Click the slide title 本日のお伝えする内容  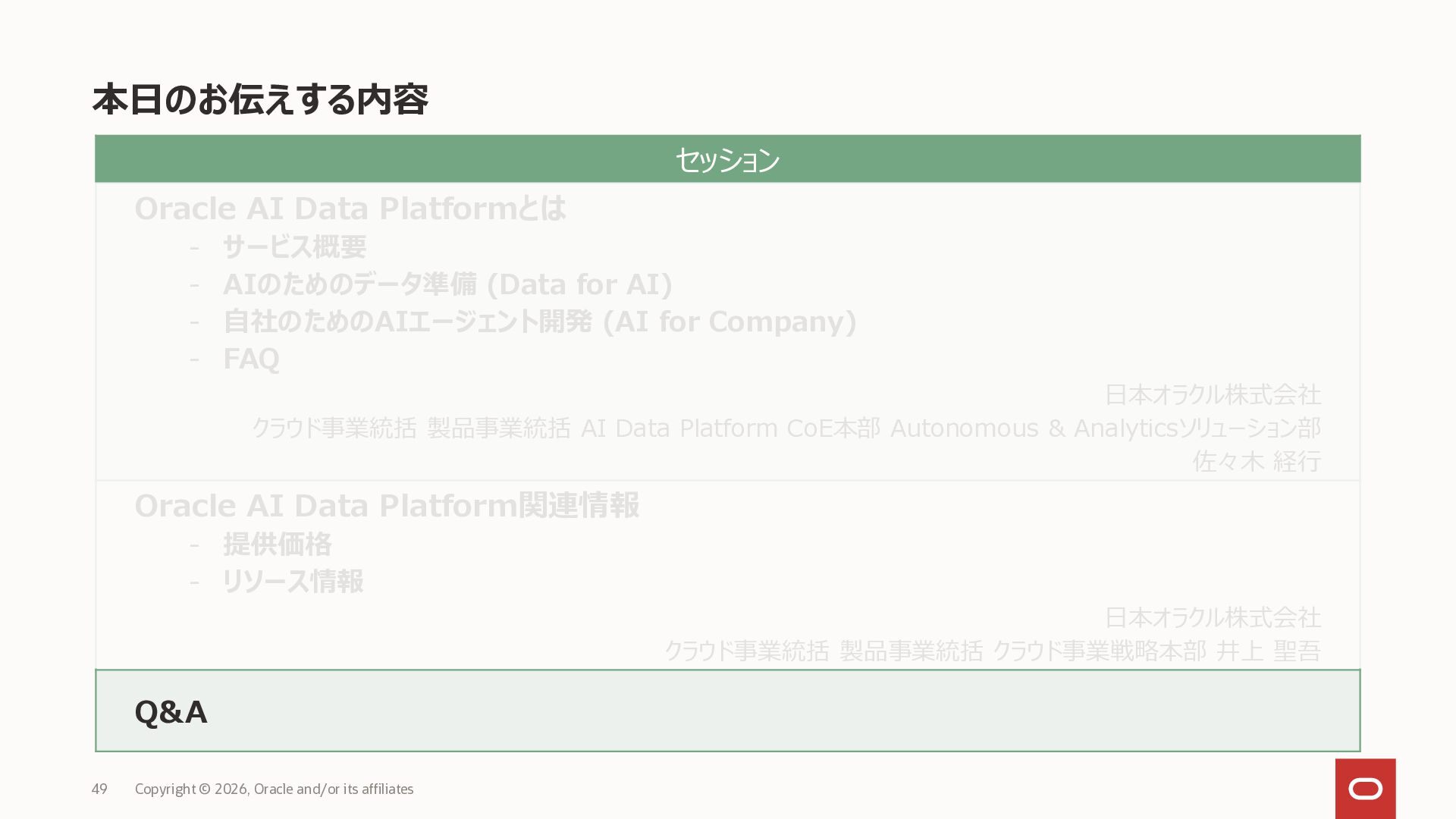pyautogui.click(x=260, y=100)
